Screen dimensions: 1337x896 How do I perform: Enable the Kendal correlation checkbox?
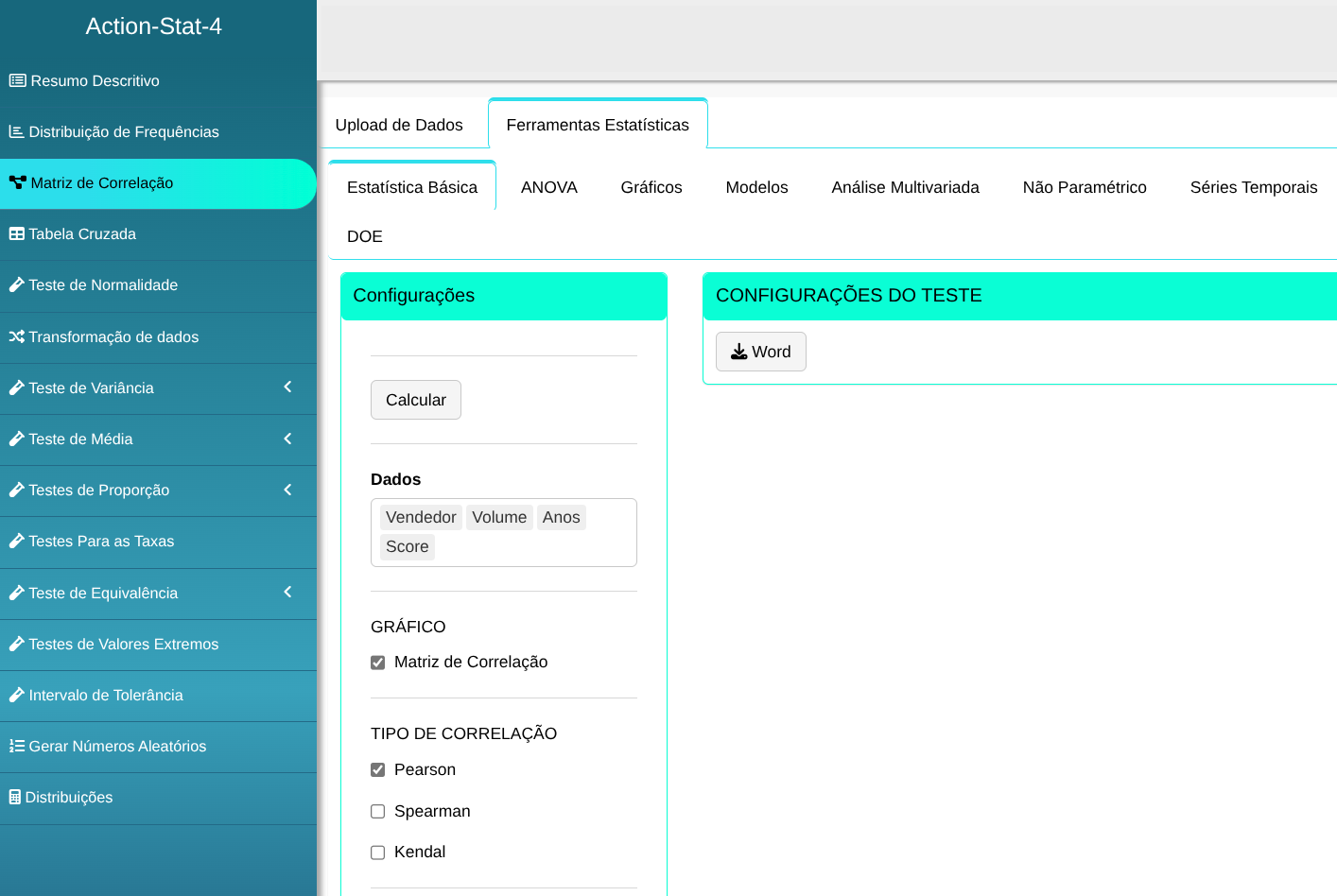click(x=378, y=853)
